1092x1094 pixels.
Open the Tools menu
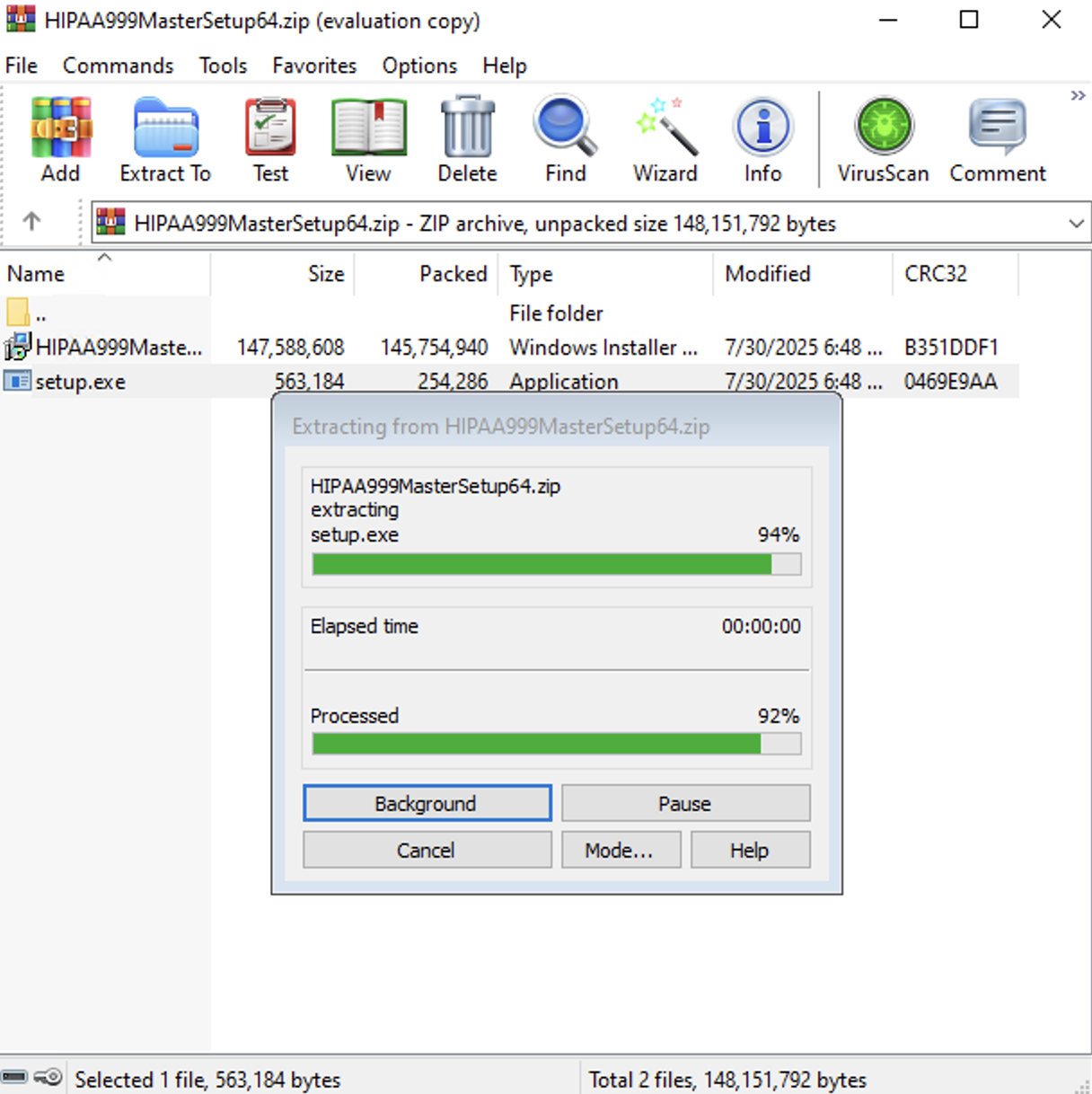pyautogui.click(x=223, y=66)
